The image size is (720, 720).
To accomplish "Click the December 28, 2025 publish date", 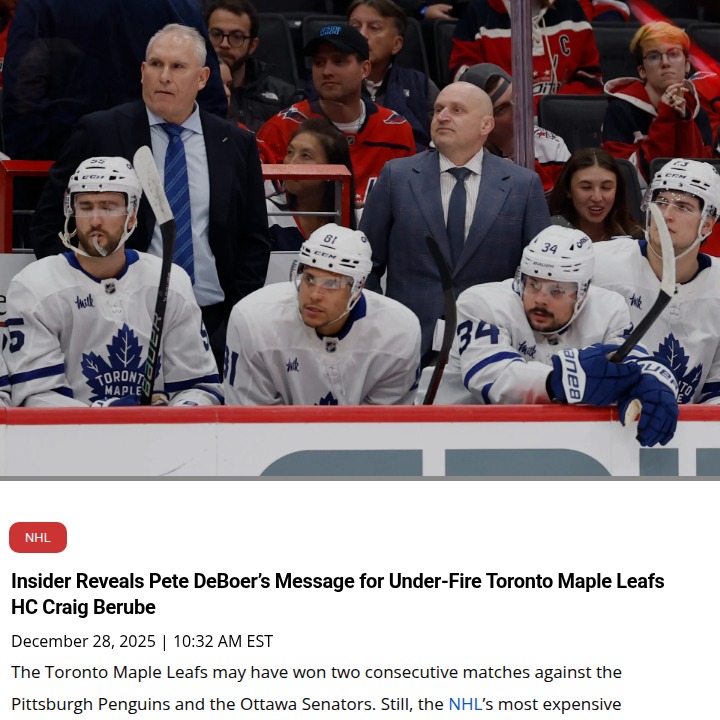I will [x=83, y=641].
